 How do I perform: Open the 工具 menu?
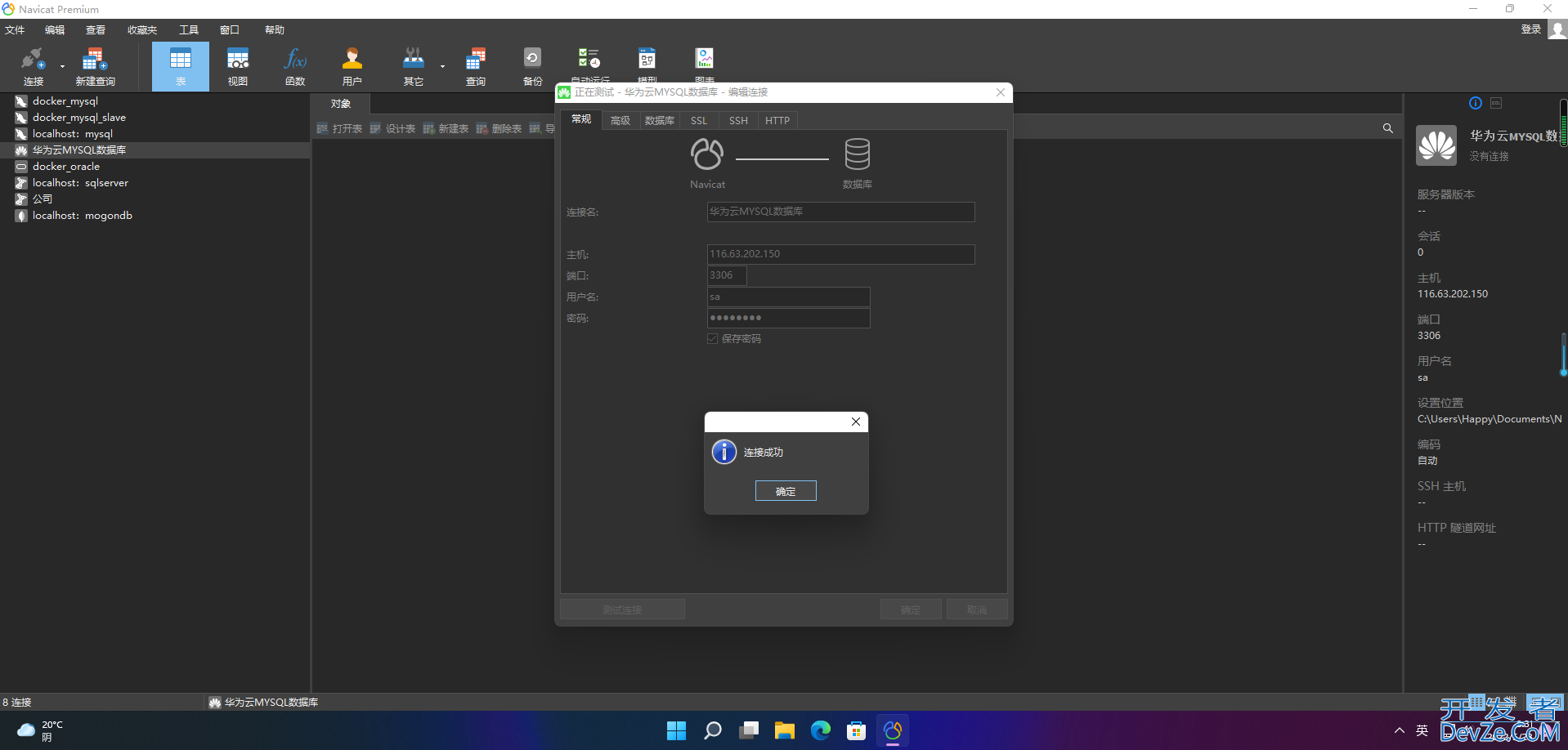[189, 30]
